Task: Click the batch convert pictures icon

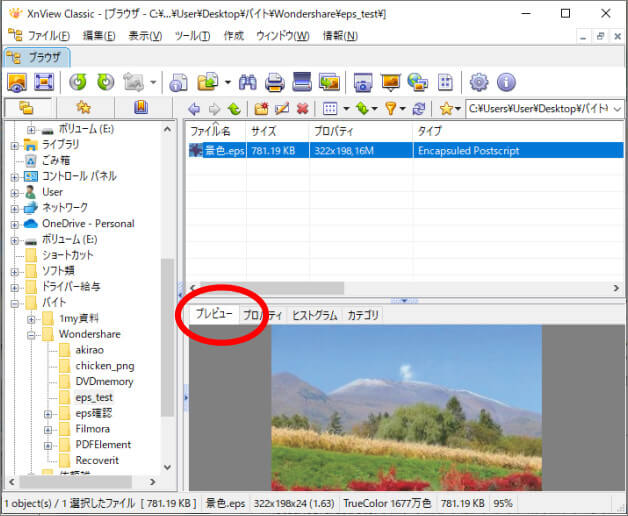Action: (329, 83)
